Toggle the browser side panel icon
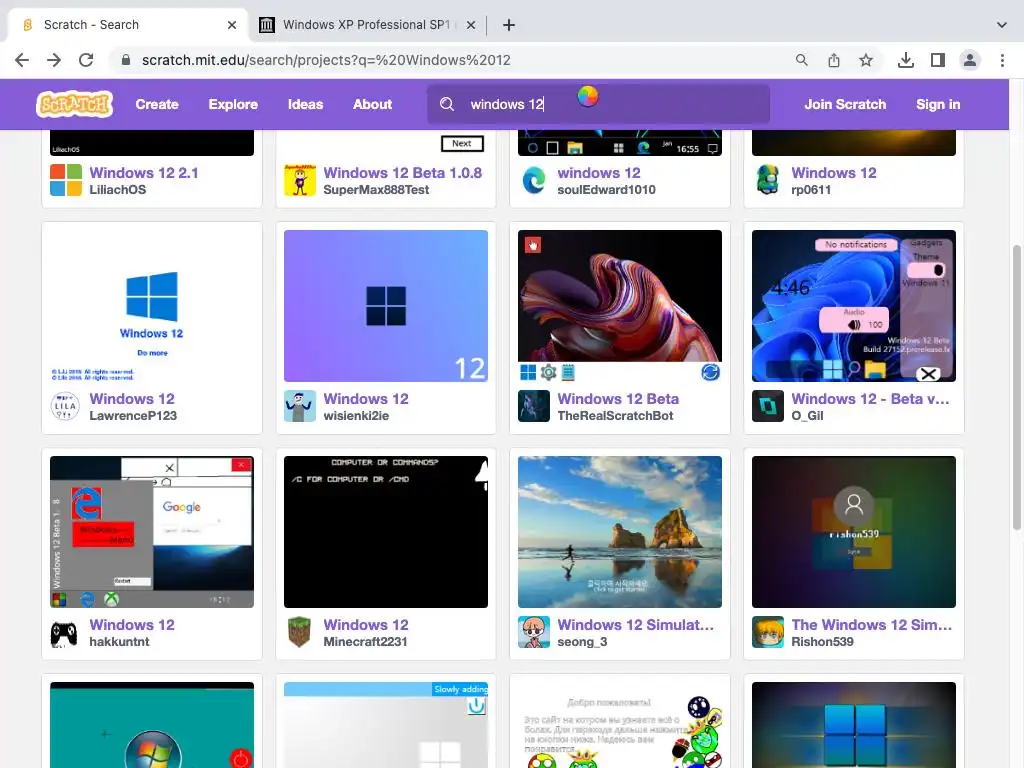Viewport: 1024px width, 768px height. point(938,60)
